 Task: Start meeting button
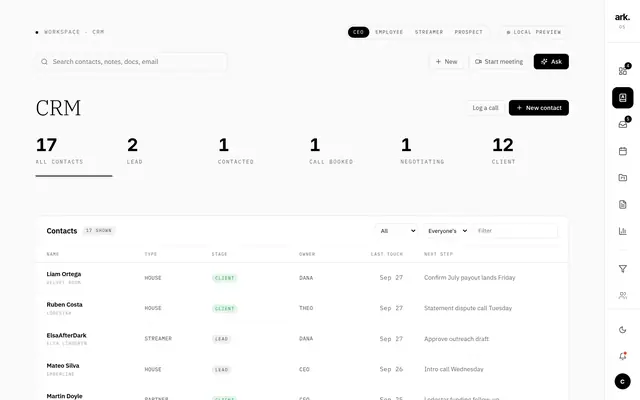(499, 62)
